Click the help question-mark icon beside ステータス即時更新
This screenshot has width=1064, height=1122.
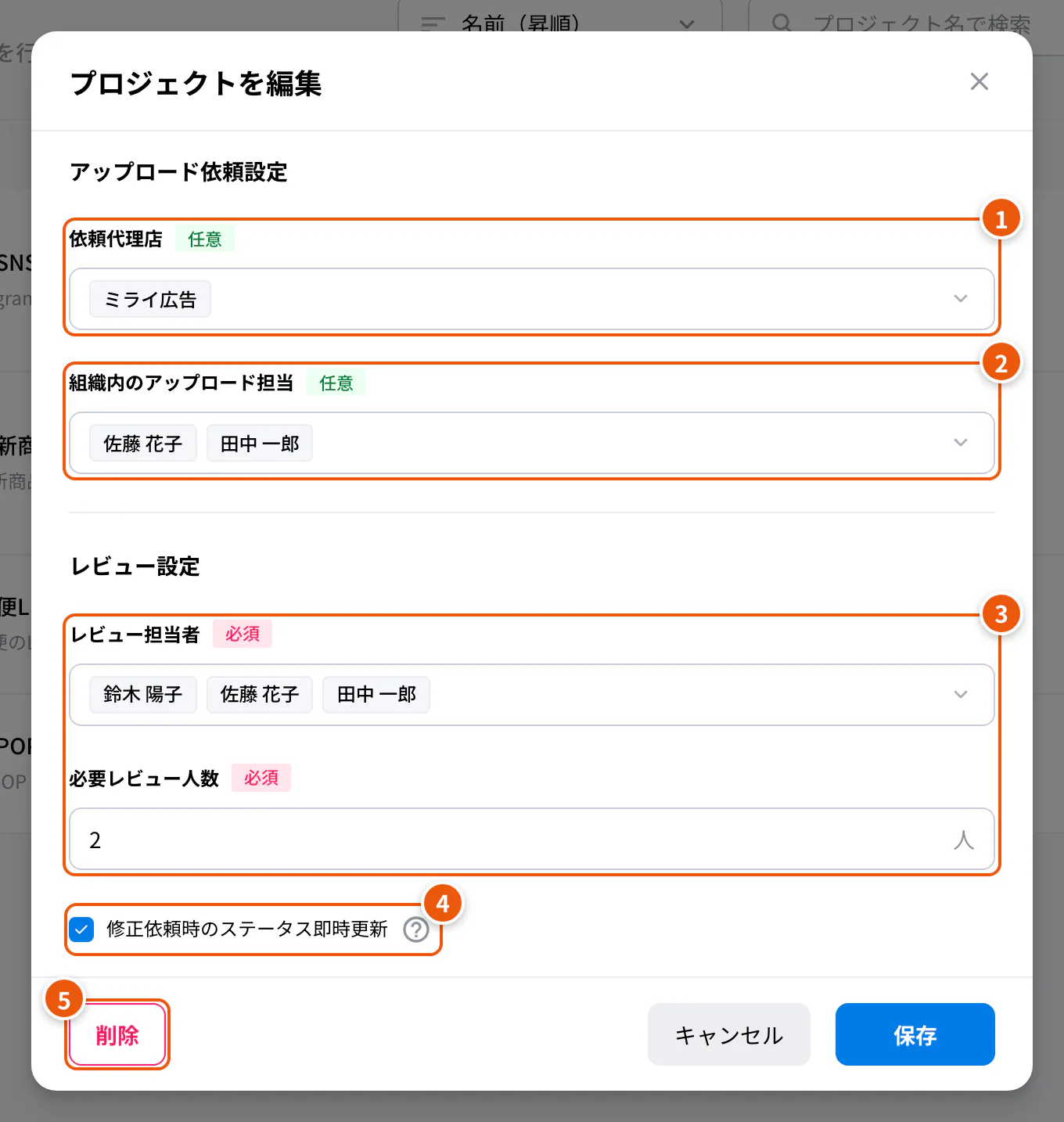click(x=415, y=930)
